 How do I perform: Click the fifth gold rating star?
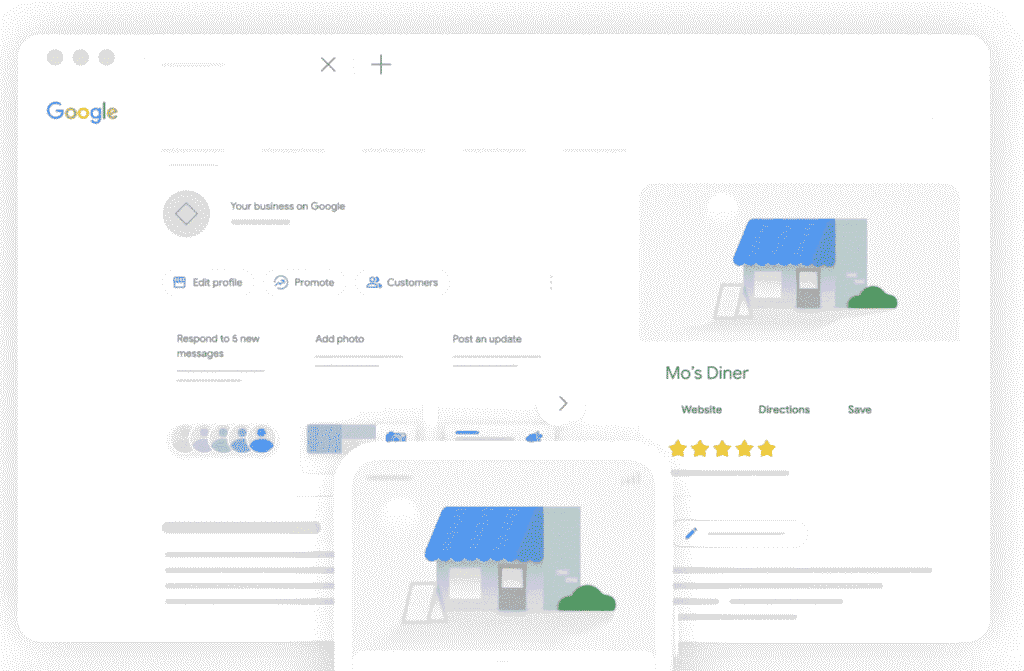pyautogui.click(x=766, y=449)
